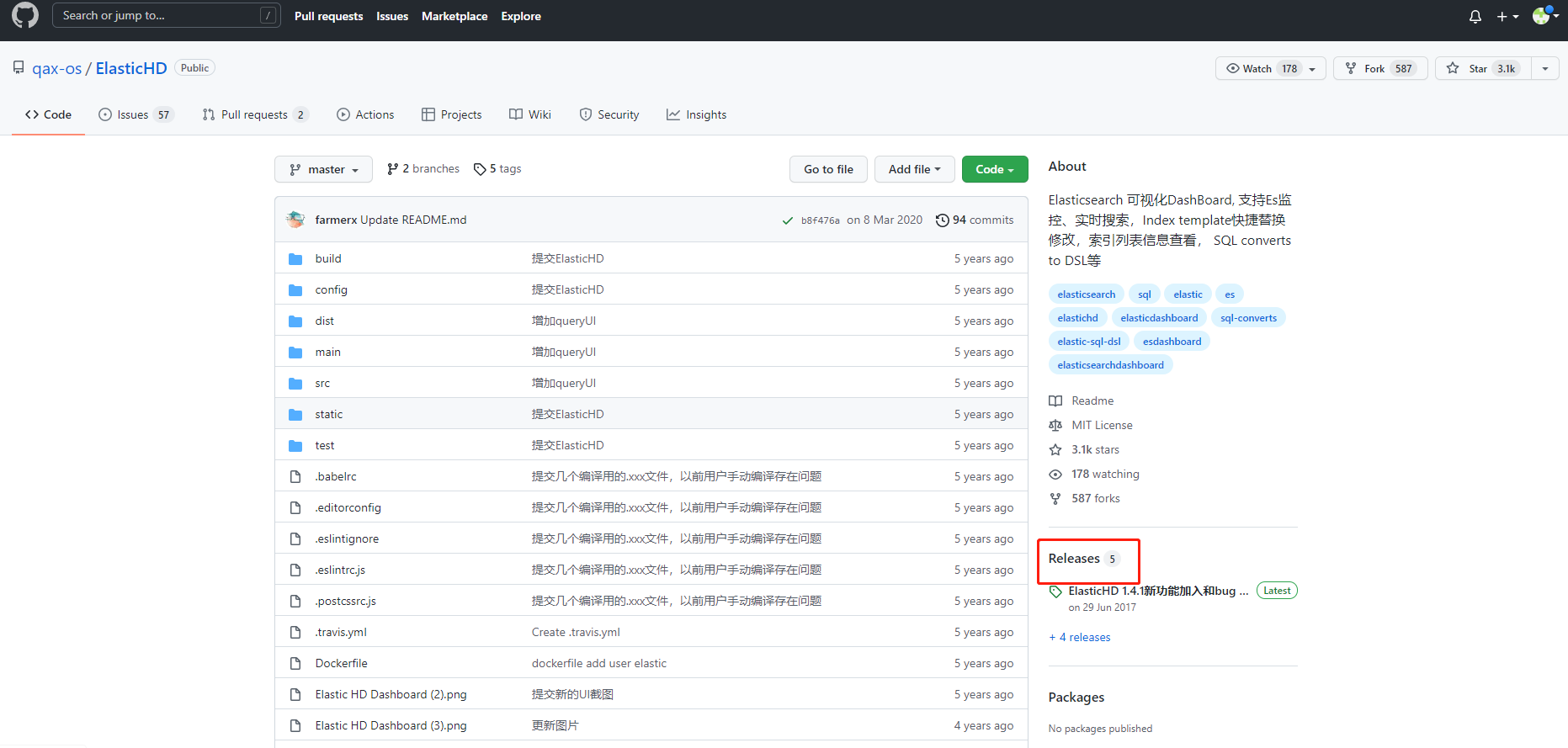Image resolution: width=1568 pixels, height=748 pixels.
Task: Open the plus create-new menu
Action: point(1507,16)
